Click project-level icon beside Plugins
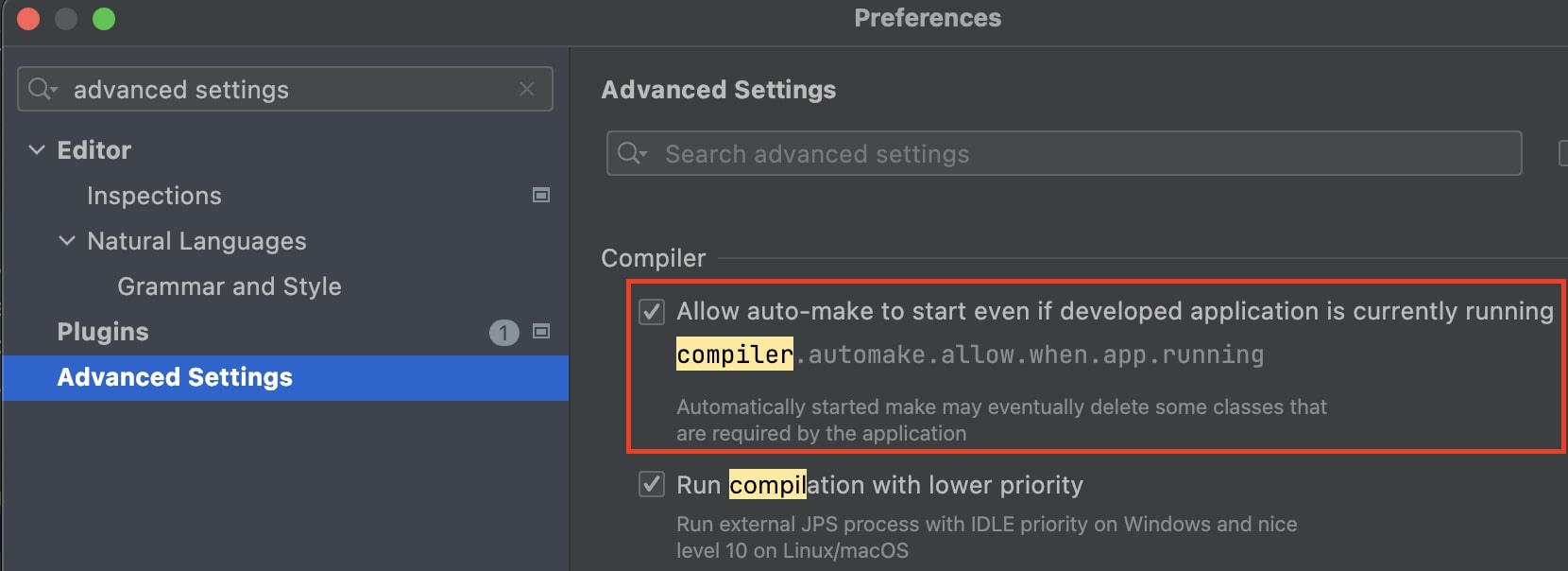 (541, 331)
